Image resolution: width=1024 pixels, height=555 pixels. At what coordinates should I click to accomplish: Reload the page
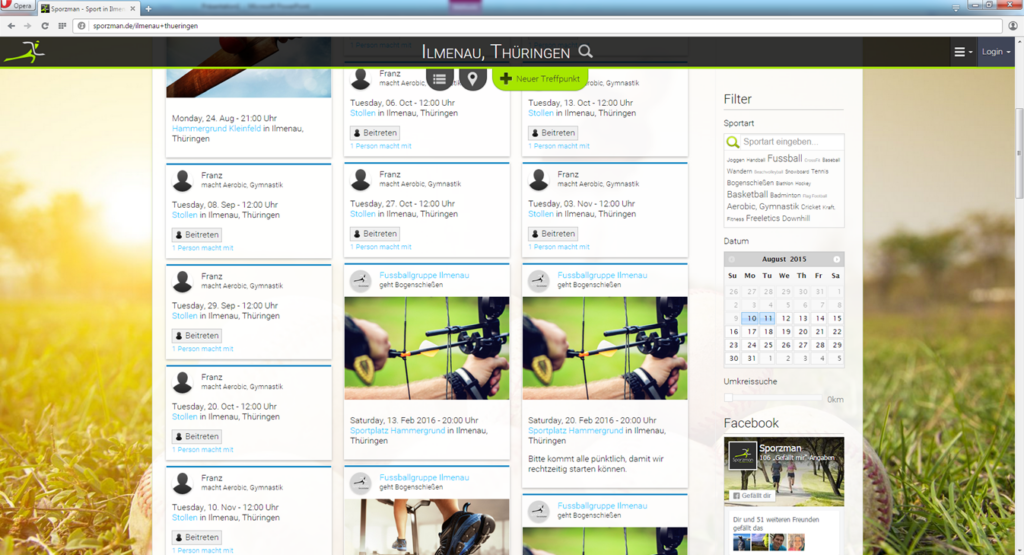[x=44, y=25]
